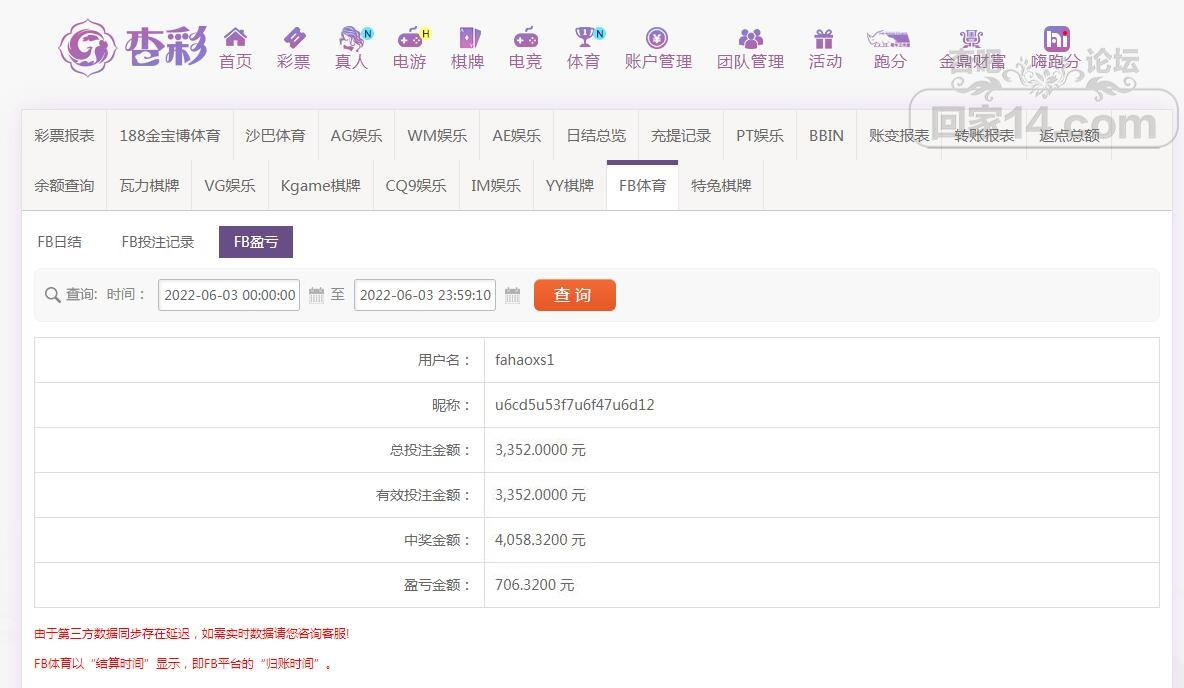The width and height of the screenshot is (1184, 688).
Task: Click the 首页 home icon
Action: tap(235, 39)
